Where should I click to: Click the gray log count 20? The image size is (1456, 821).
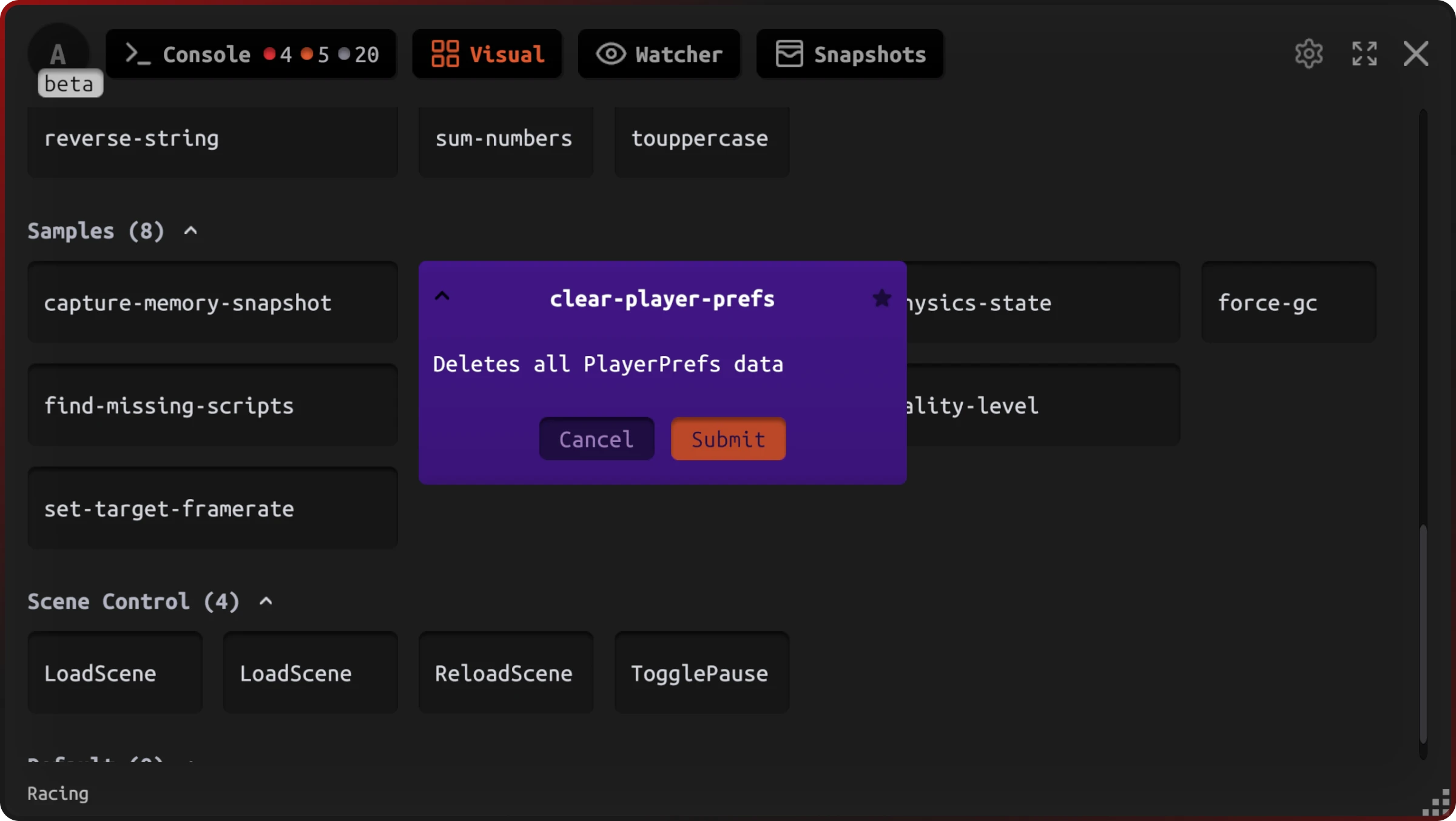tap(359, 55)
